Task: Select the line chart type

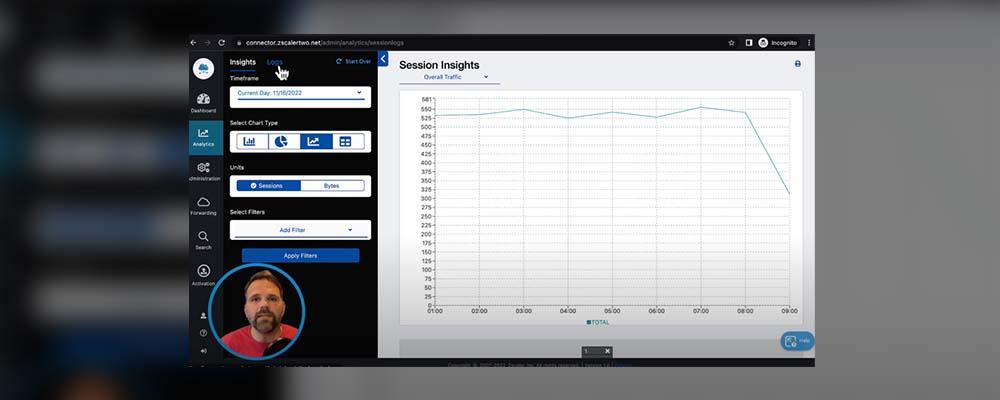Action: (x=316, y=142)
